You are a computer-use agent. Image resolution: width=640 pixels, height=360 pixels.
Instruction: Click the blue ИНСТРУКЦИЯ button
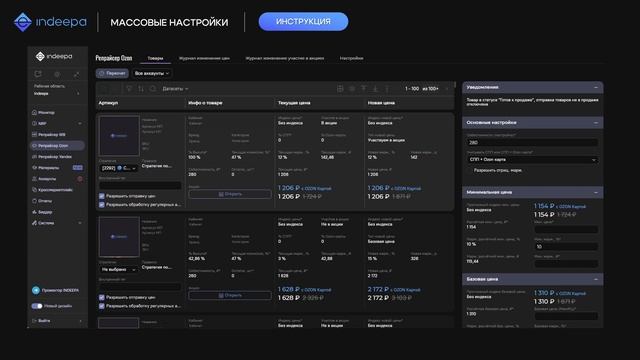pos(303,22)
